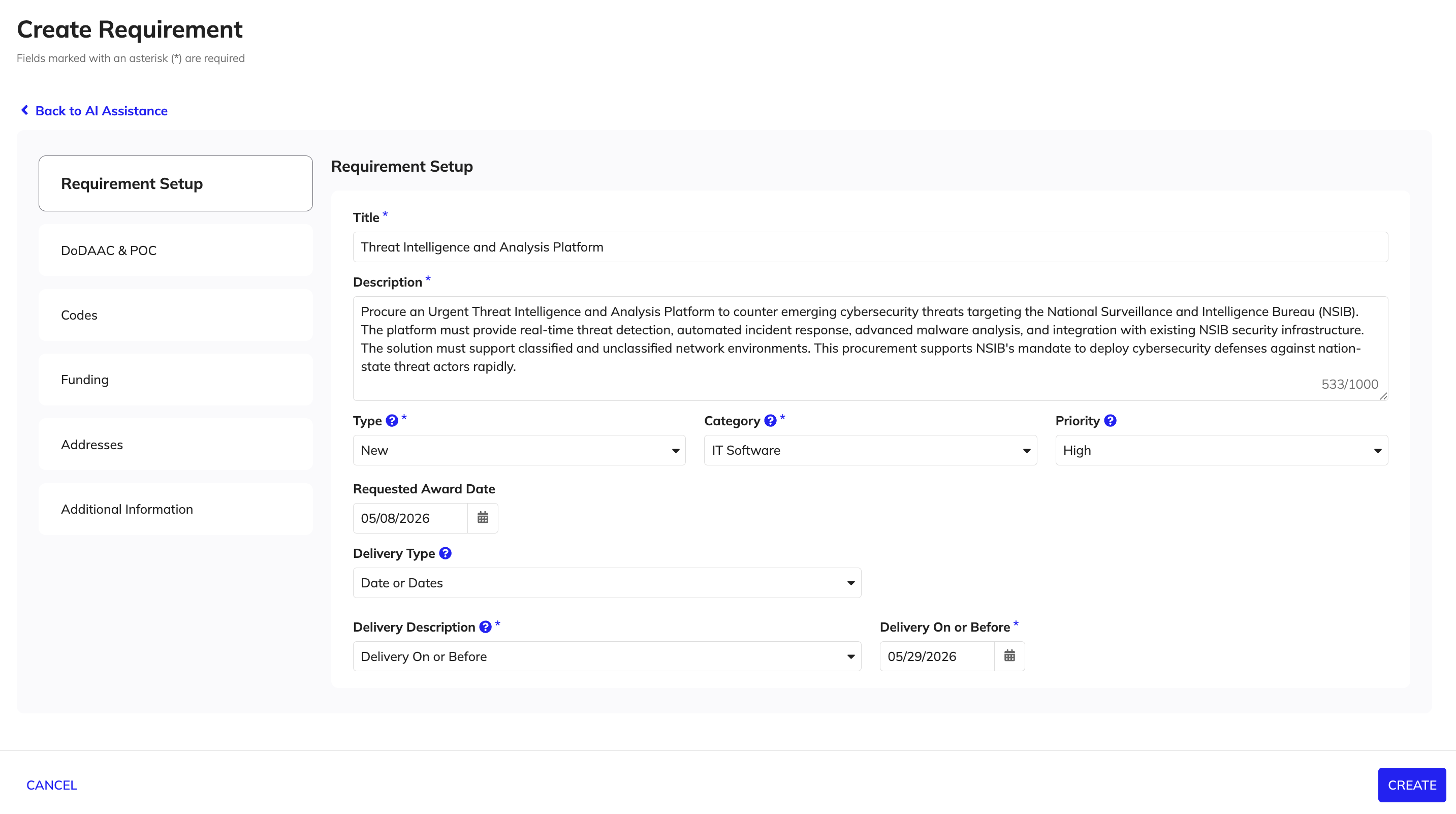The image size is (1456, 814).
Task: Click the Delivery On or Before date field
Action: [937, 656]
